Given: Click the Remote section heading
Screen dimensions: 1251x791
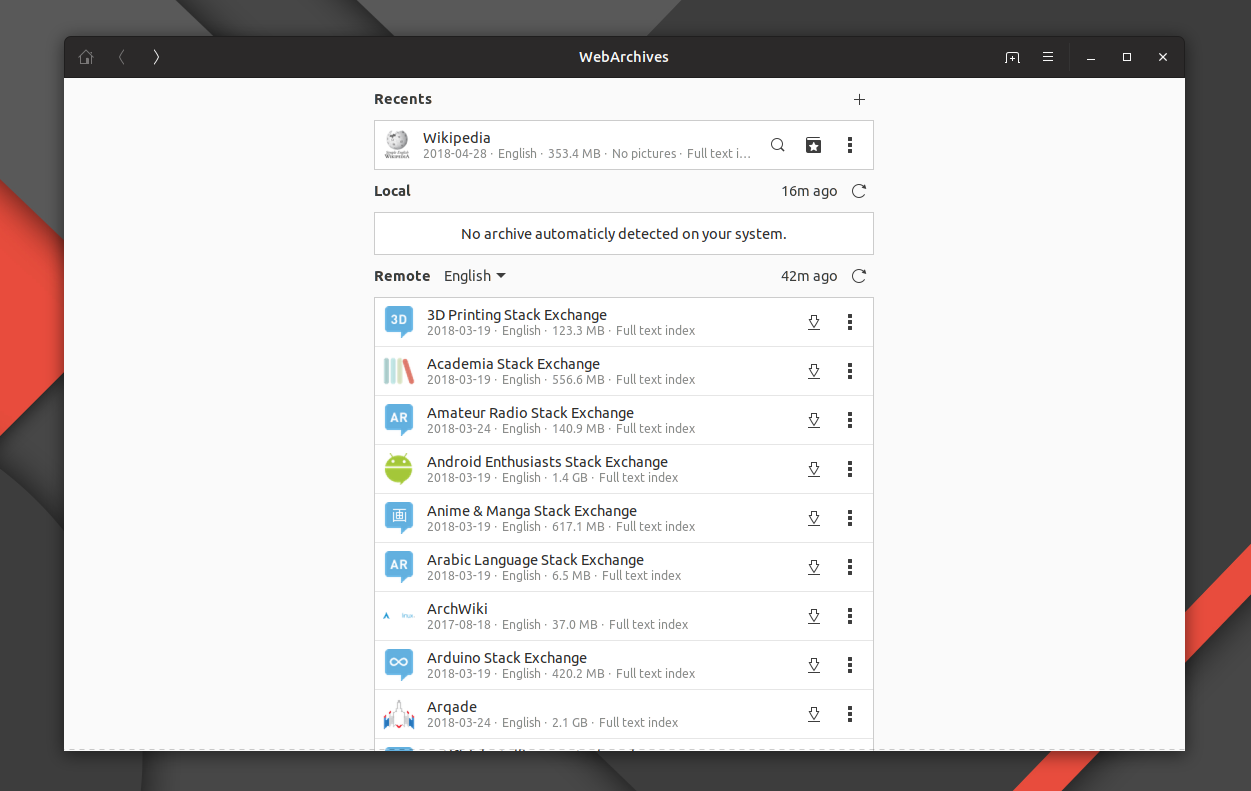Looking at the screenshot, I should click(402, 276).
